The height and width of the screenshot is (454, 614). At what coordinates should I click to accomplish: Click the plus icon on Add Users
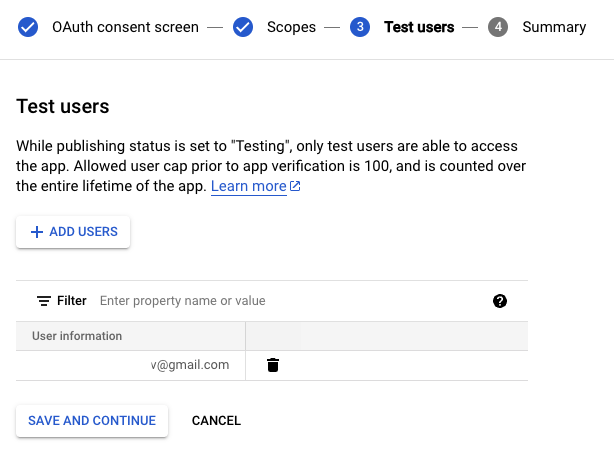[x=37, y=232]
